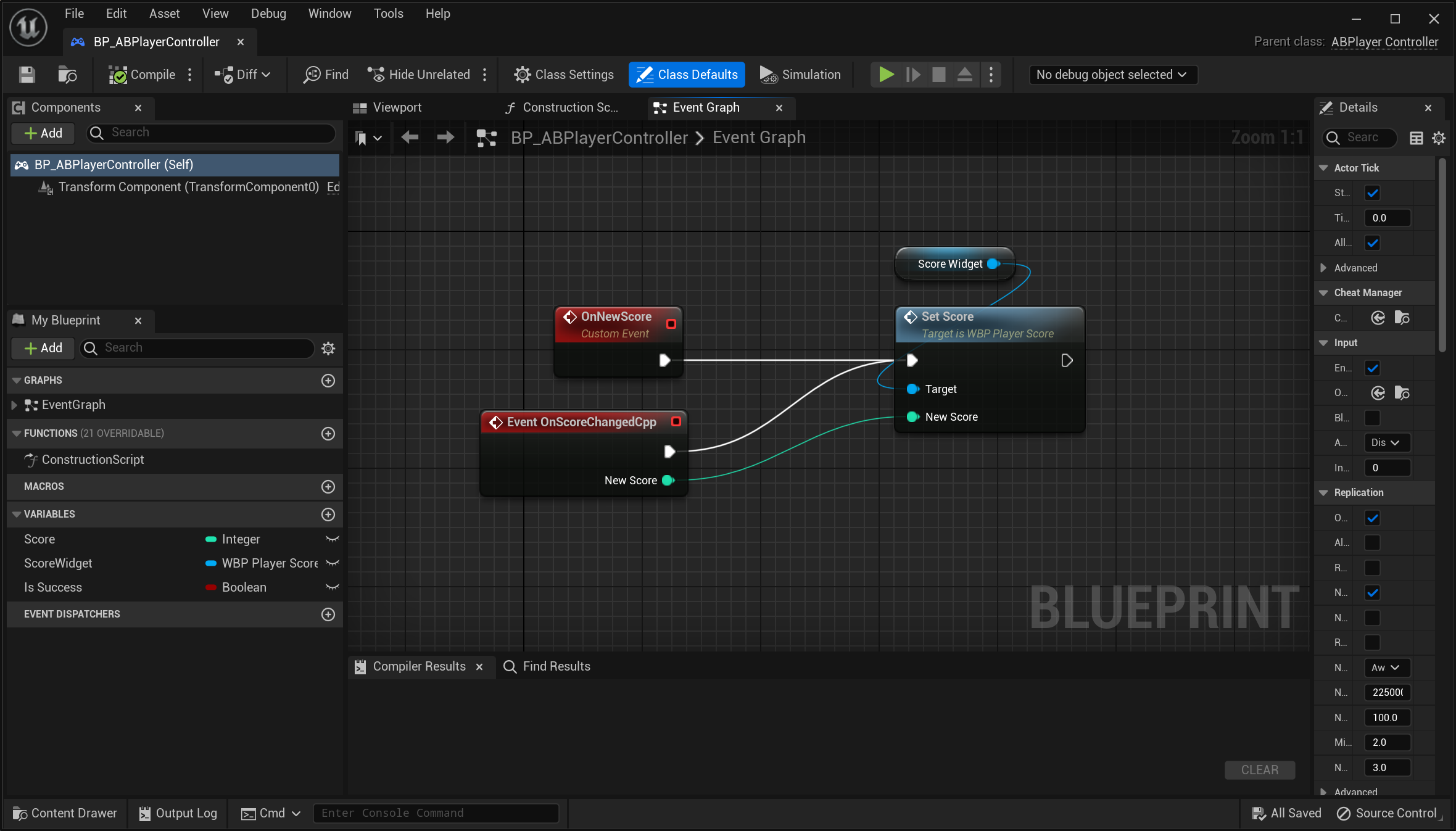Open Details panel settings gear

[1439, 138]
